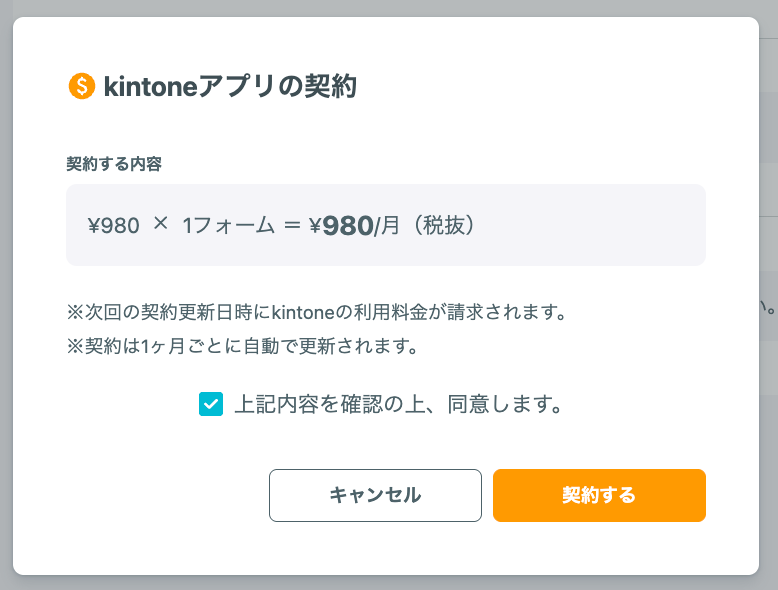Click the bold 980 monthly total
Image resolution: width=778 pixels, height=590 pixels.
(348, 226)
